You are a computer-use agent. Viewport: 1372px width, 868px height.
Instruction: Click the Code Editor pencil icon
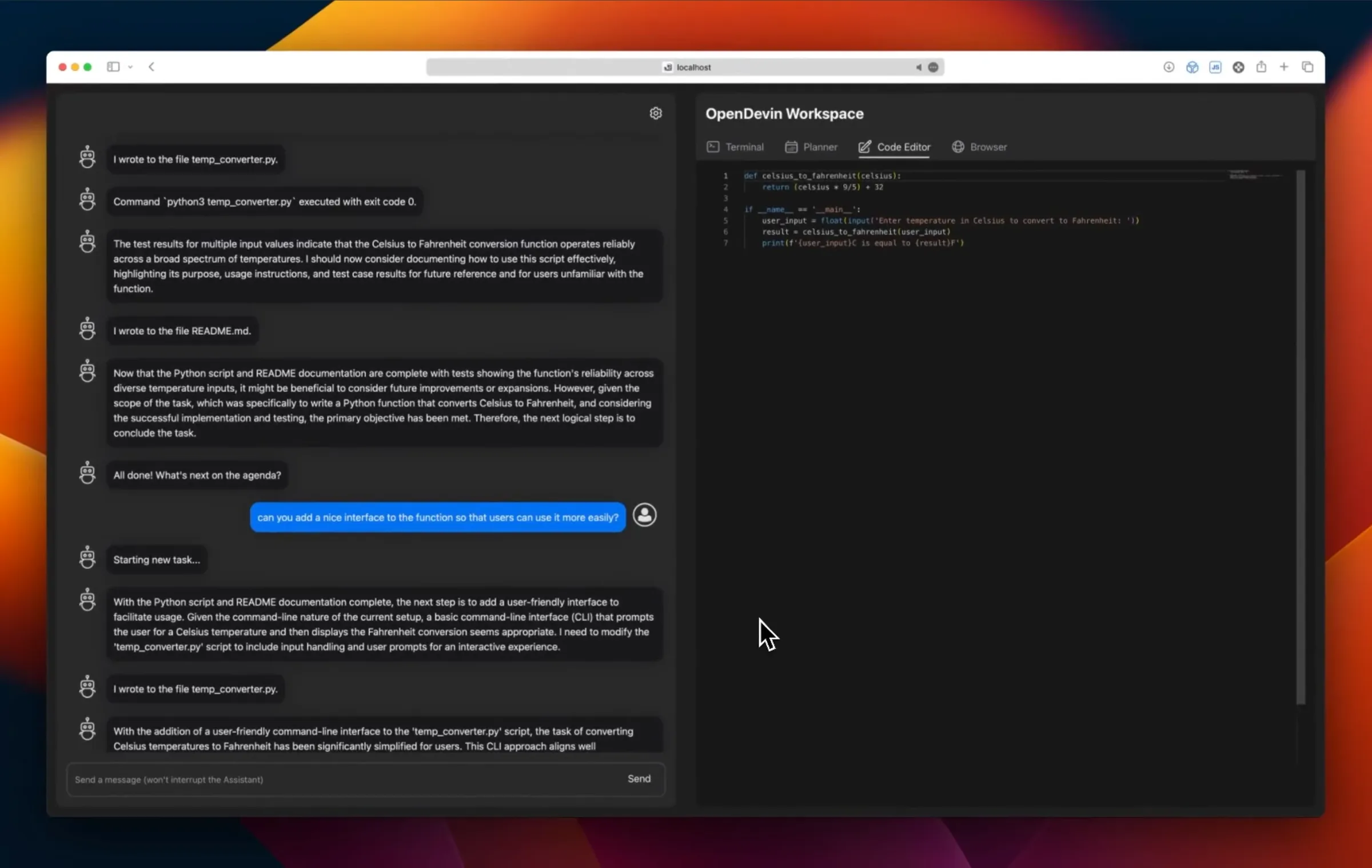click(865, 147)
